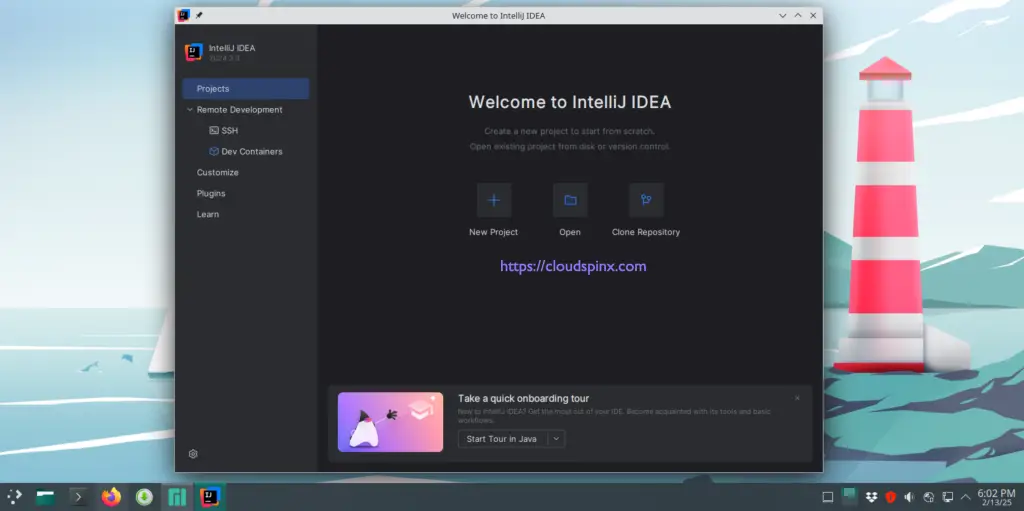Open the green download app in the taskbar

pos(144,497)
